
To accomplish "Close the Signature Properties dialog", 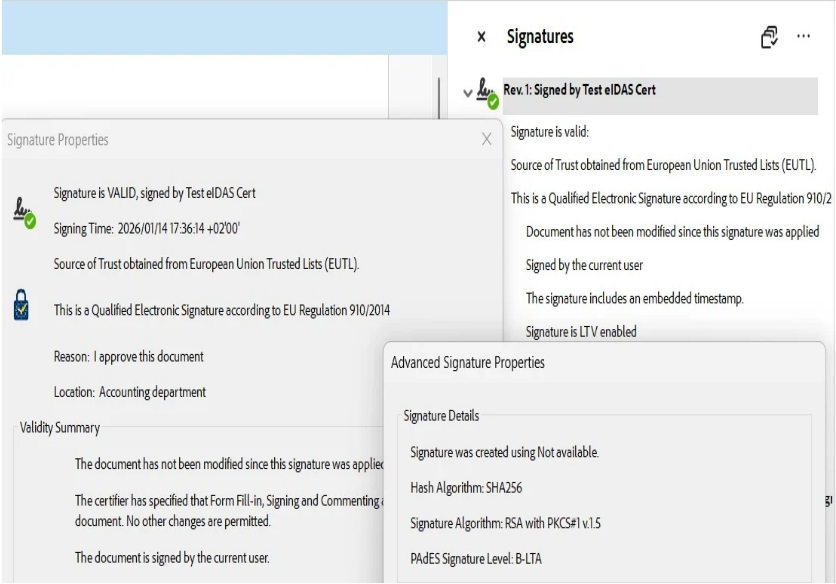I will pos(486,139).
